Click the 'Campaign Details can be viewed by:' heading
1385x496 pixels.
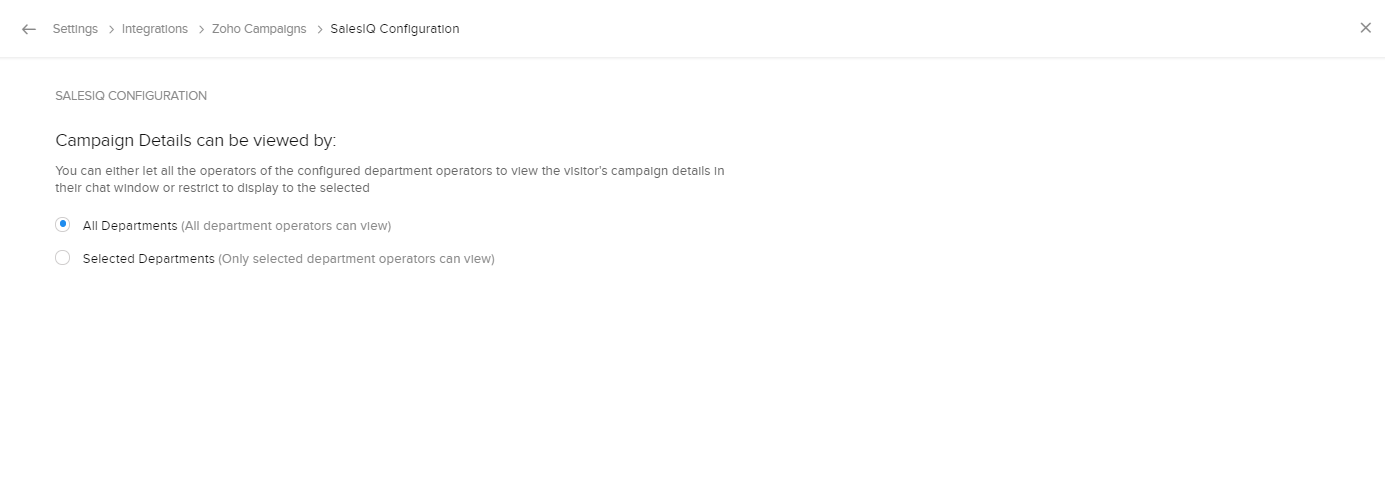point(196,140)
